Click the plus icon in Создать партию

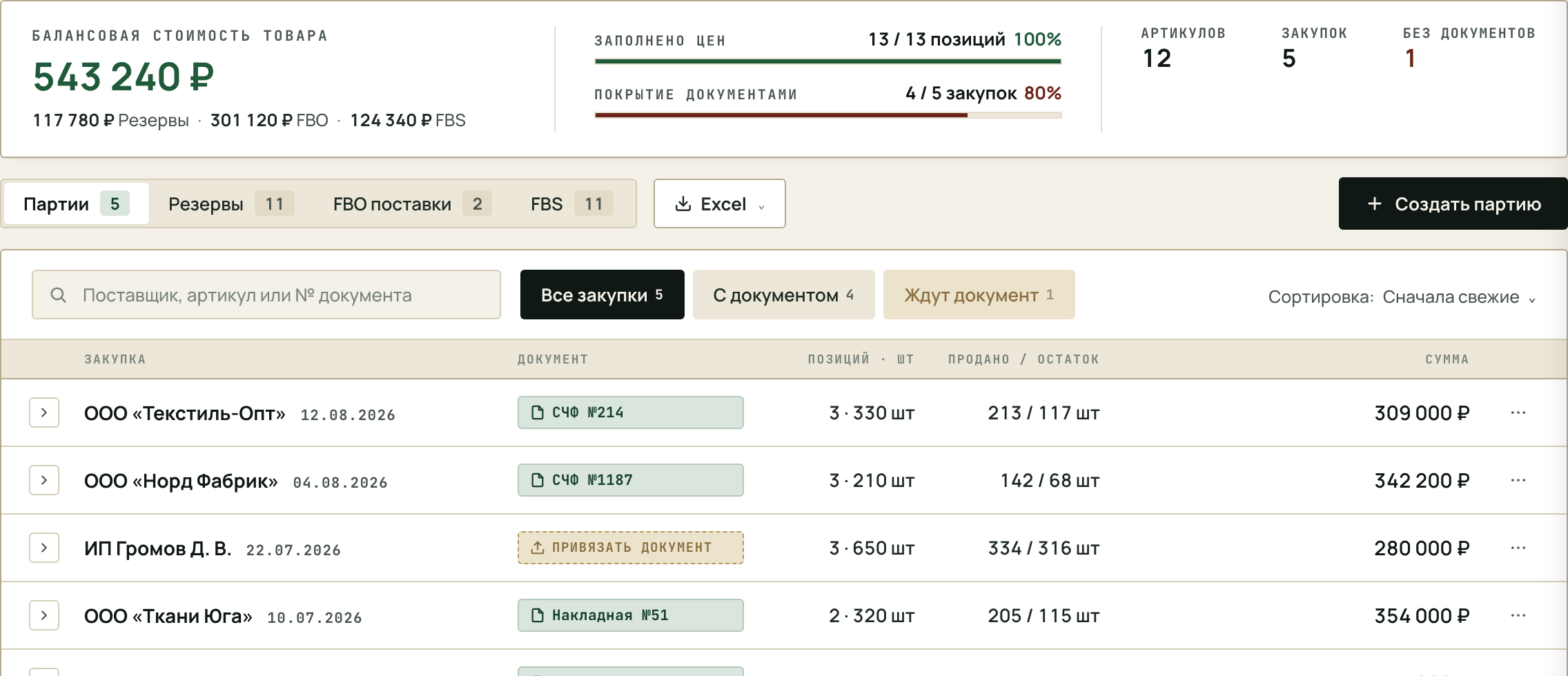pyautogui.click(x=1374, y=203)
